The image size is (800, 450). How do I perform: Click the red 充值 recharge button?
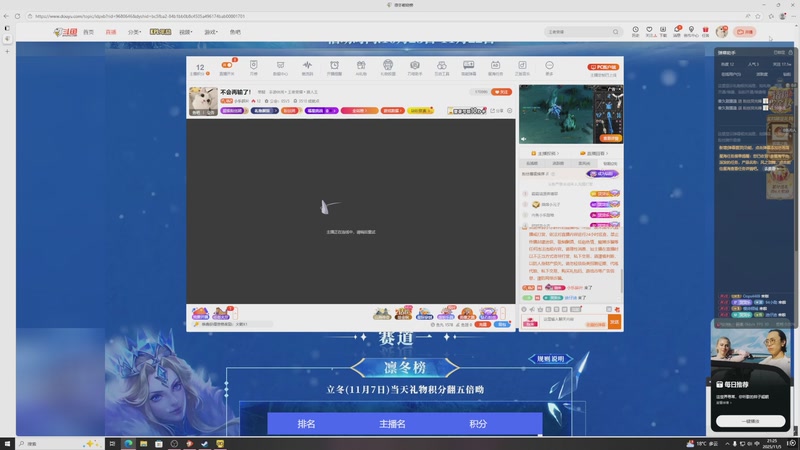pyautogui.click(x=482, y=324)
